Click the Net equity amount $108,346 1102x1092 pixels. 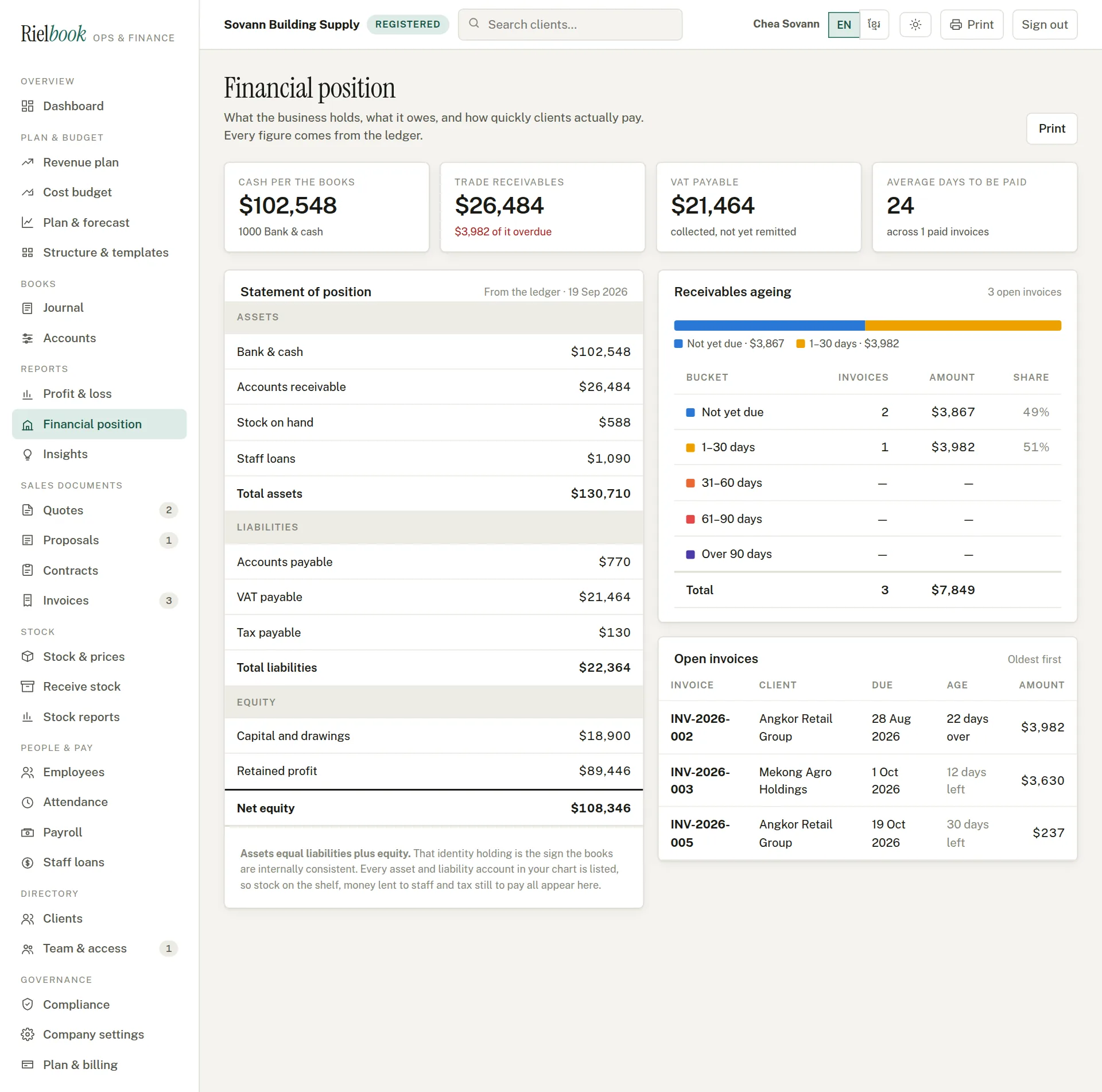click(x=600, y=808)
